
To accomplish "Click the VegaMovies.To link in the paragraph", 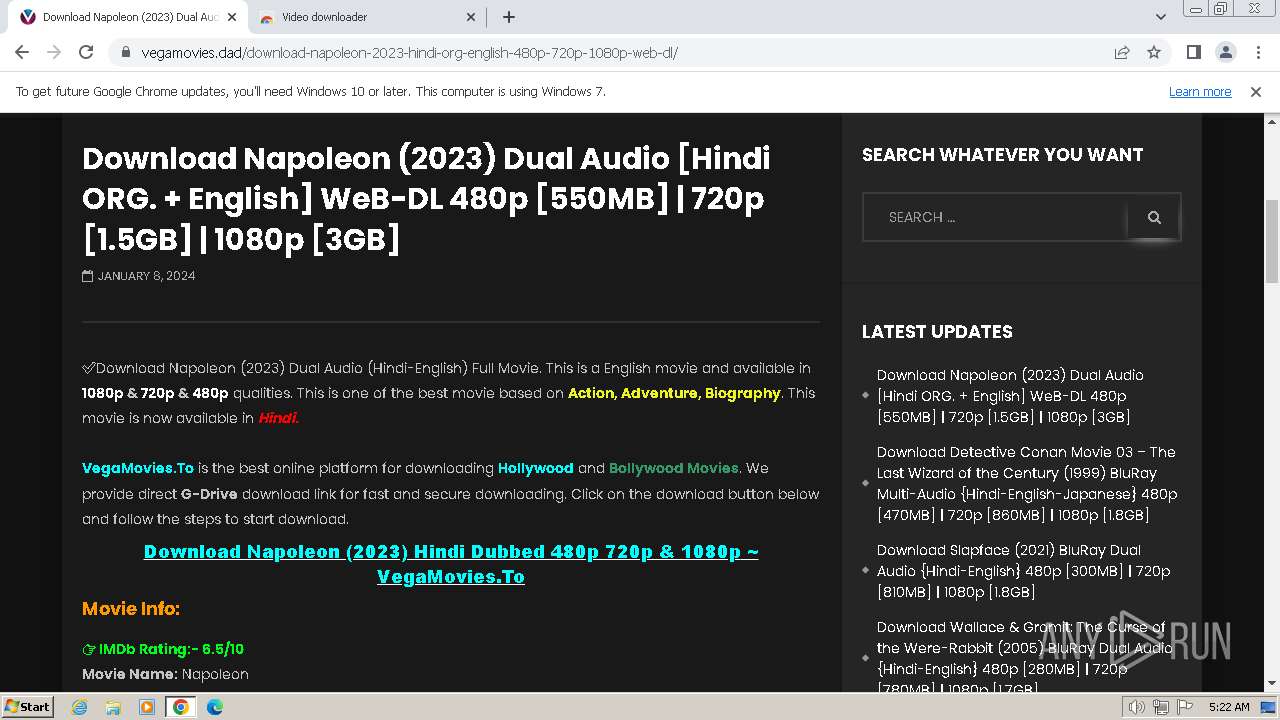I will pyautogui.click(x=138, y=468).
